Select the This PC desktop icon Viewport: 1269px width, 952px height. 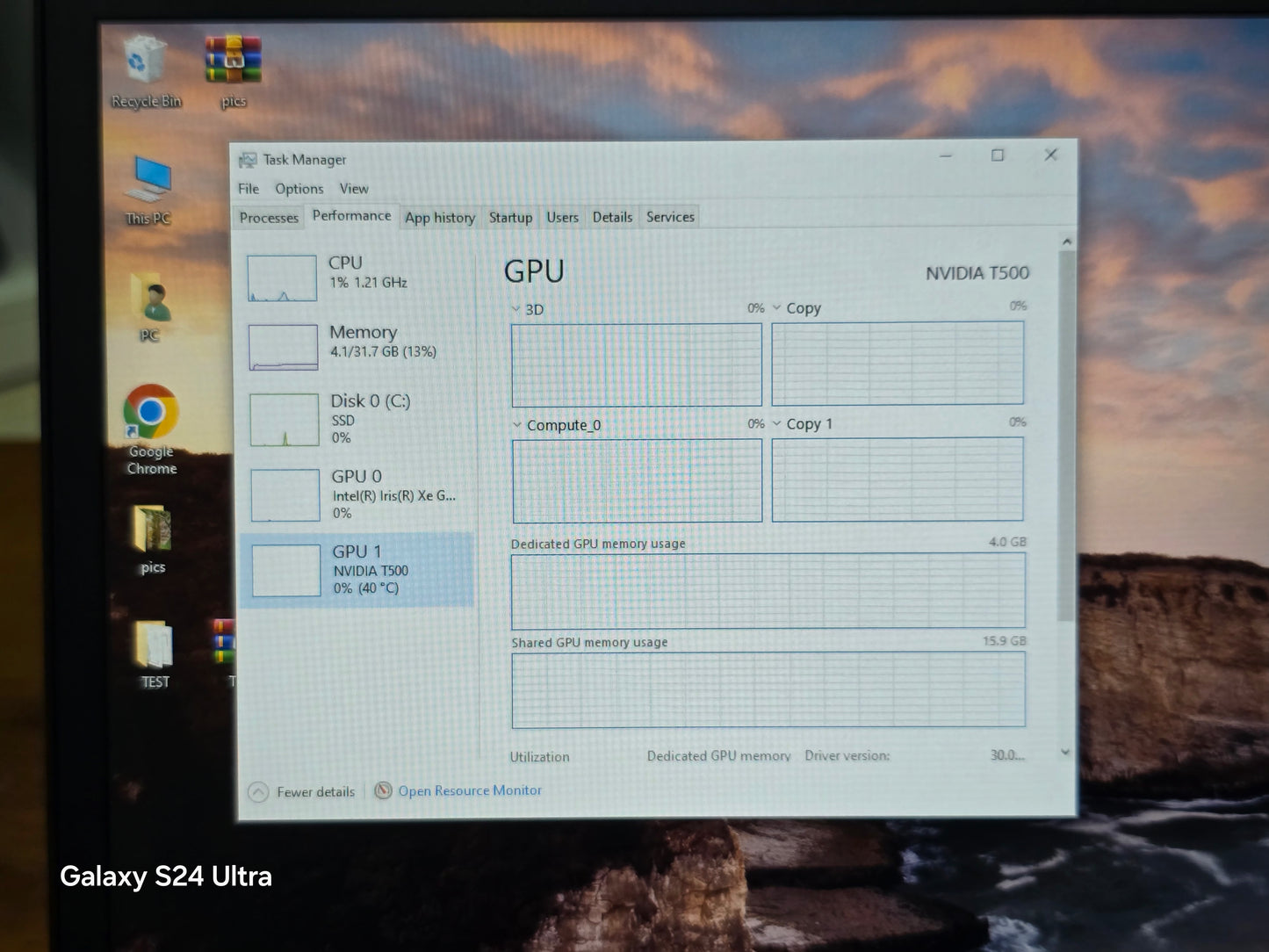(x=148, y=190)
